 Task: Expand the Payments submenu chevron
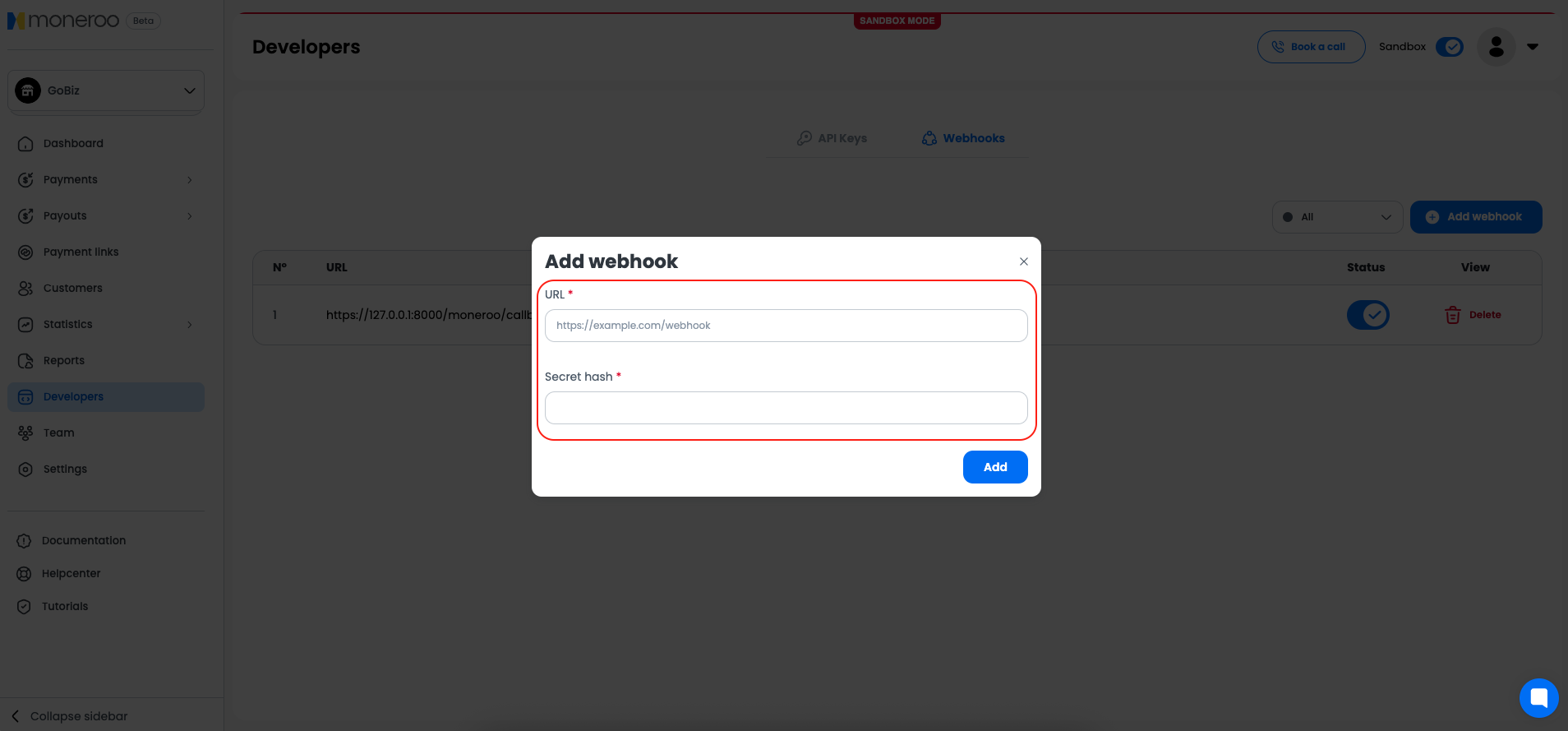[x=190, y=180]
